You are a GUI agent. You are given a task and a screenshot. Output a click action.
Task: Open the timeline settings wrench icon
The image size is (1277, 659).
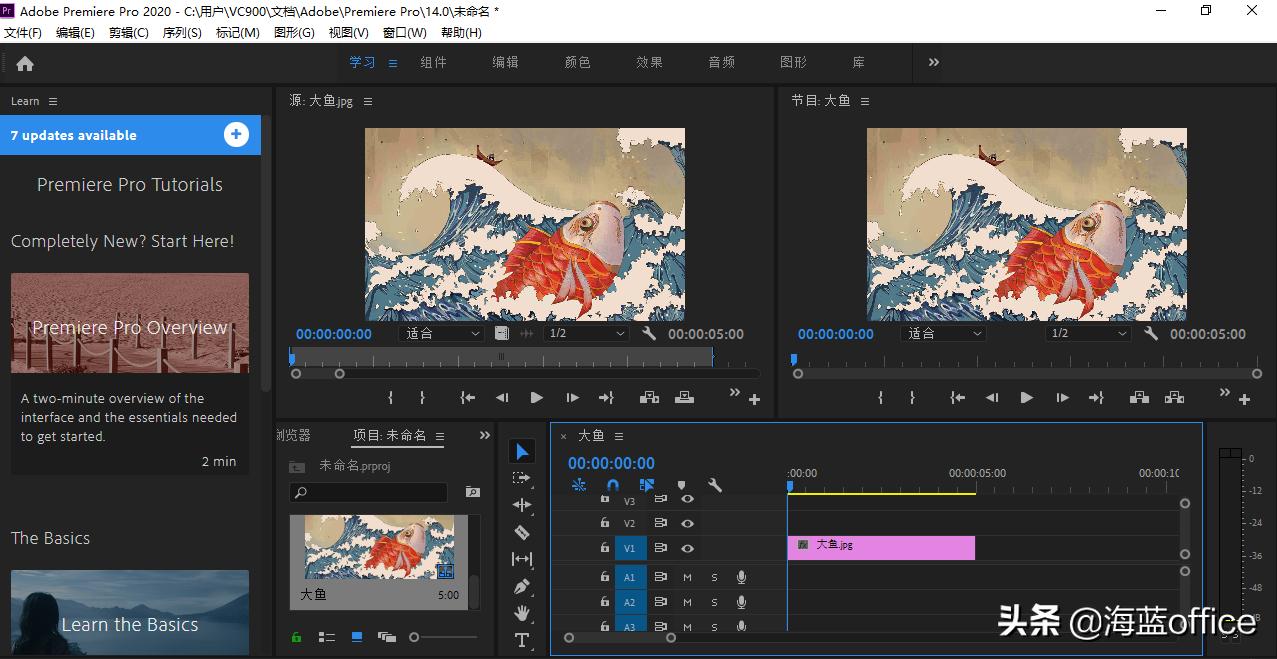coord(714,485)
